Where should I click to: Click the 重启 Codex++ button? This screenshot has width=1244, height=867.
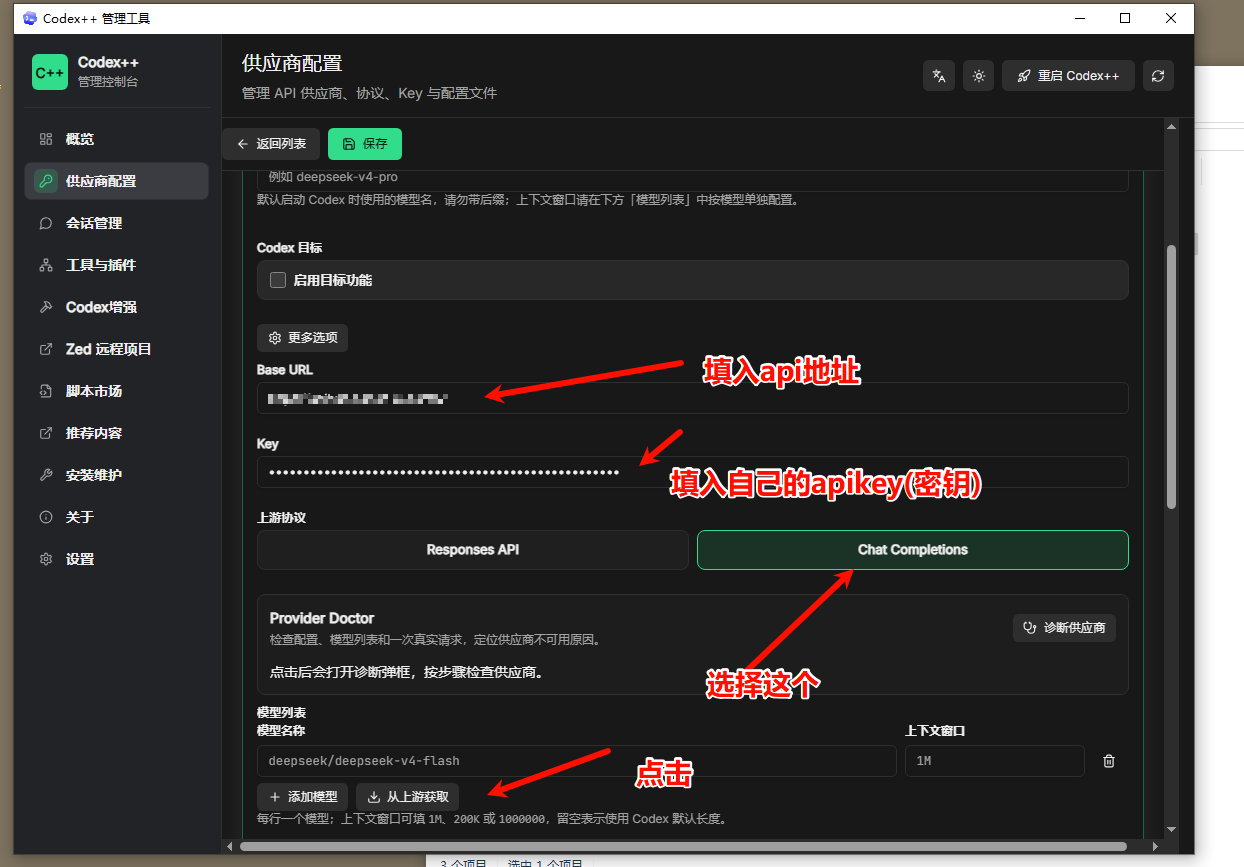pos(1068,76)
